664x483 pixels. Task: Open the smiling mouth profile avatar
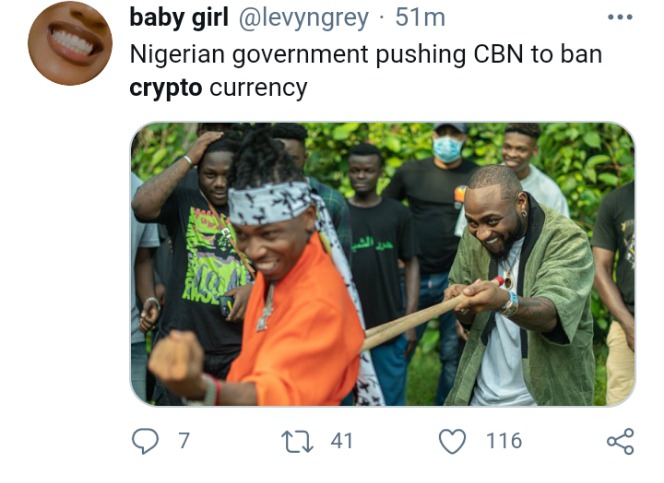[x=70, y=43]
